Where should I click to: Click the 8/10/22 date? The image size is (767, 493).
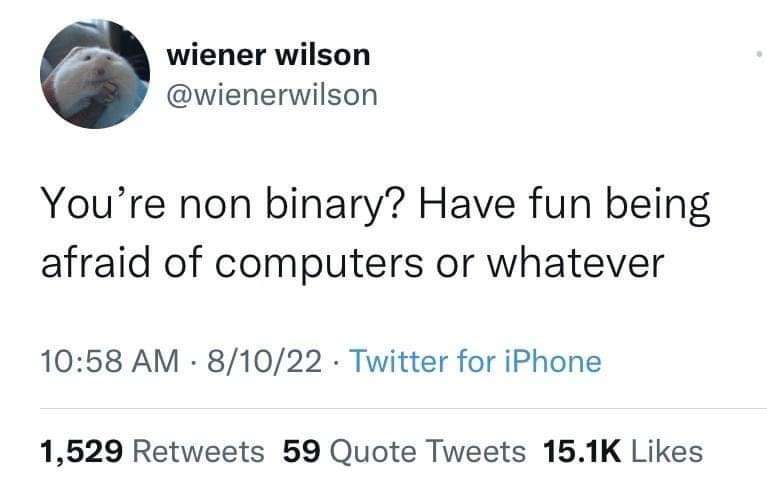point(265,361)
